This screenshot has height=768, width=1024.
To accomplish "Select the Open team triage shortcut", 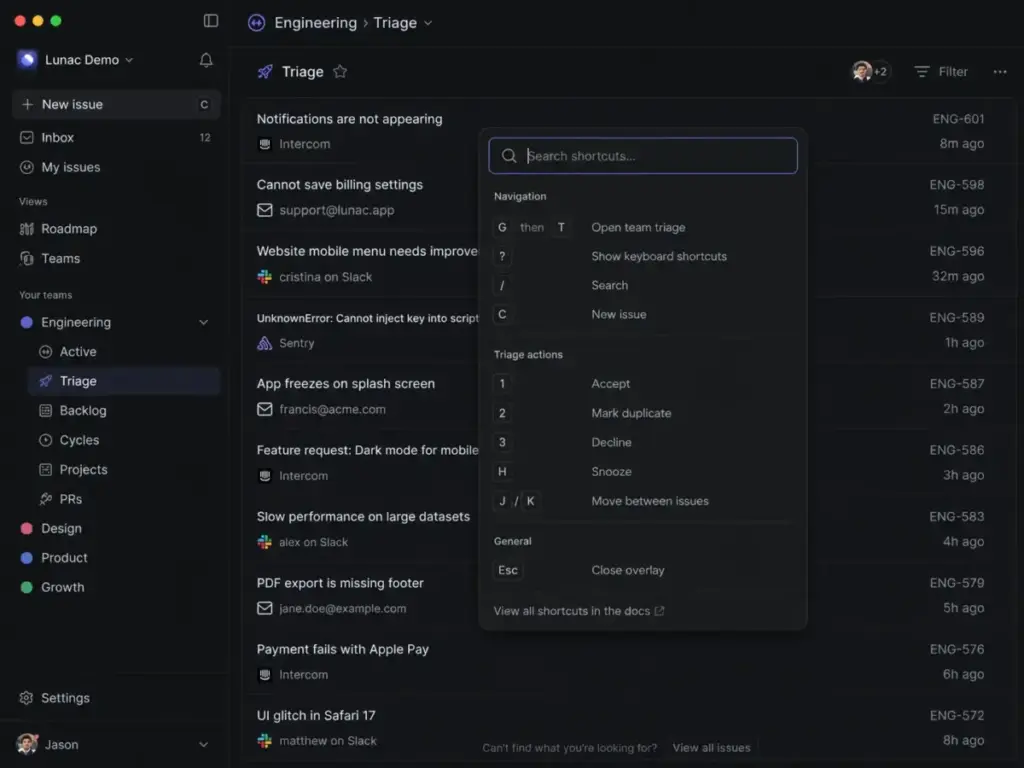I will (643, 227).
